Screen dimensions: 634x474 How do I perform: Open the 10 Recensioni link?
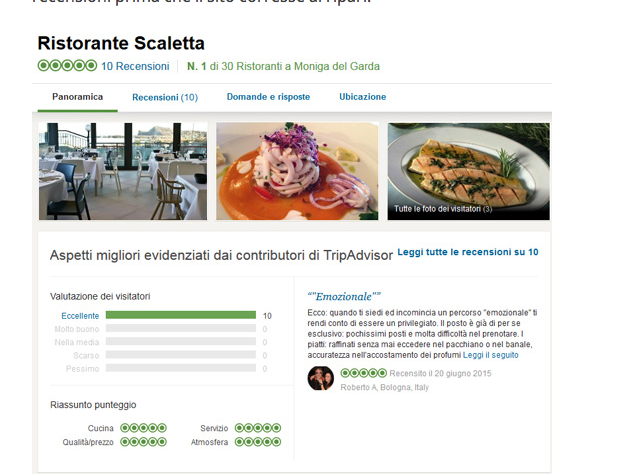[x=135, y=66]
